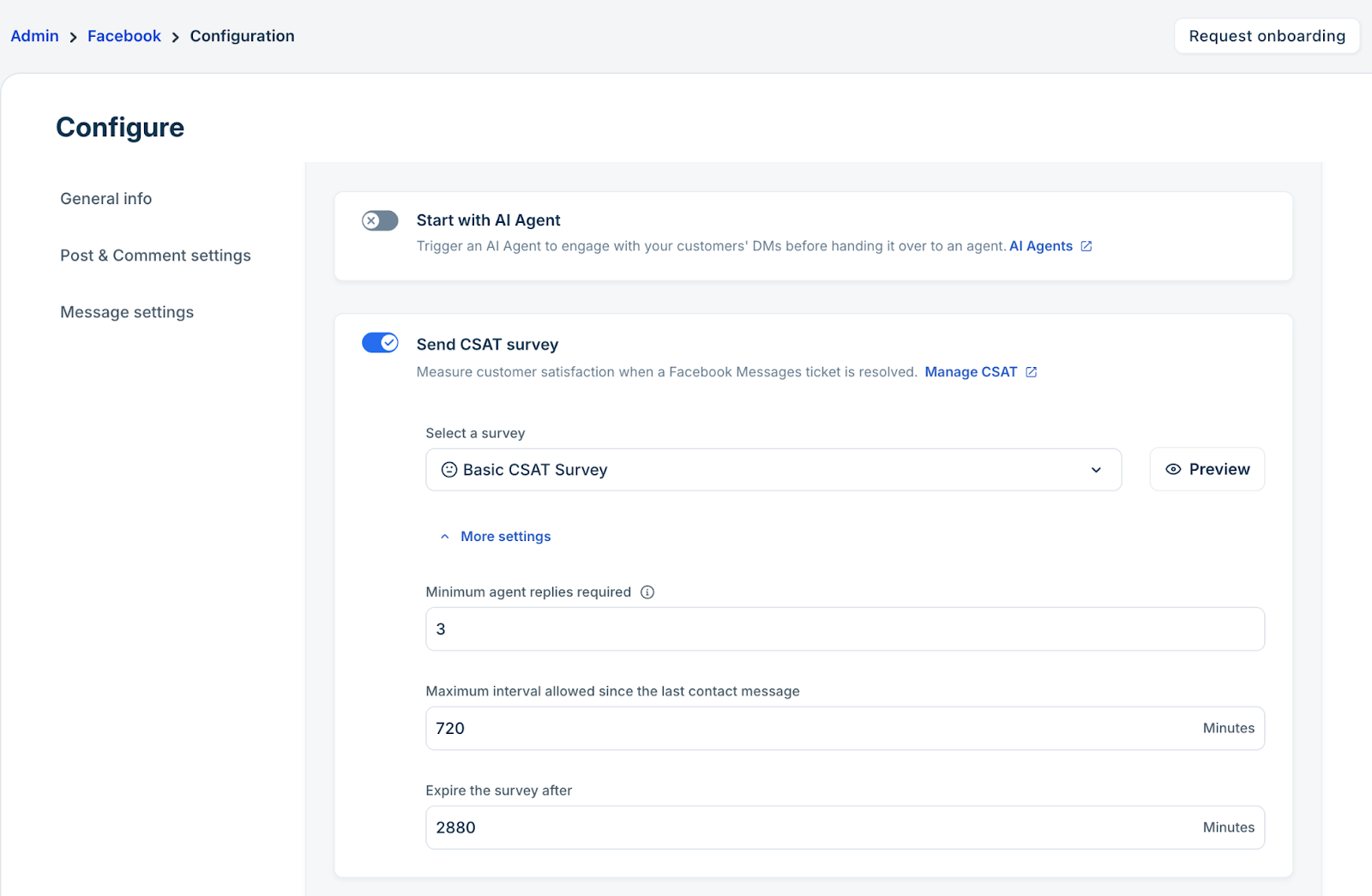Click the Select a survey label
The width and height of the screenshot is (1372, 896).
pos(476,434)
